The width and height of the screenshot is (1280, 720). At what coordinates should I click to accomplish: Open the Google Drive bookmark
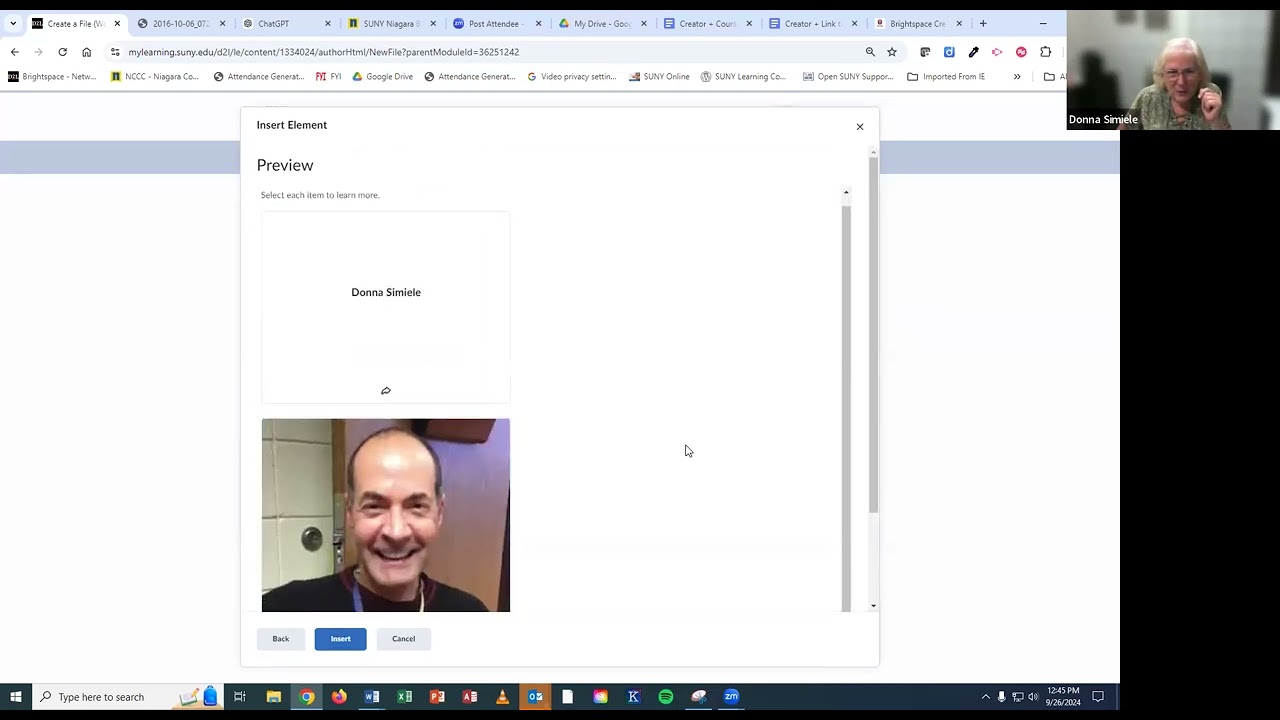pyautogui.click(x=382, y=76)
